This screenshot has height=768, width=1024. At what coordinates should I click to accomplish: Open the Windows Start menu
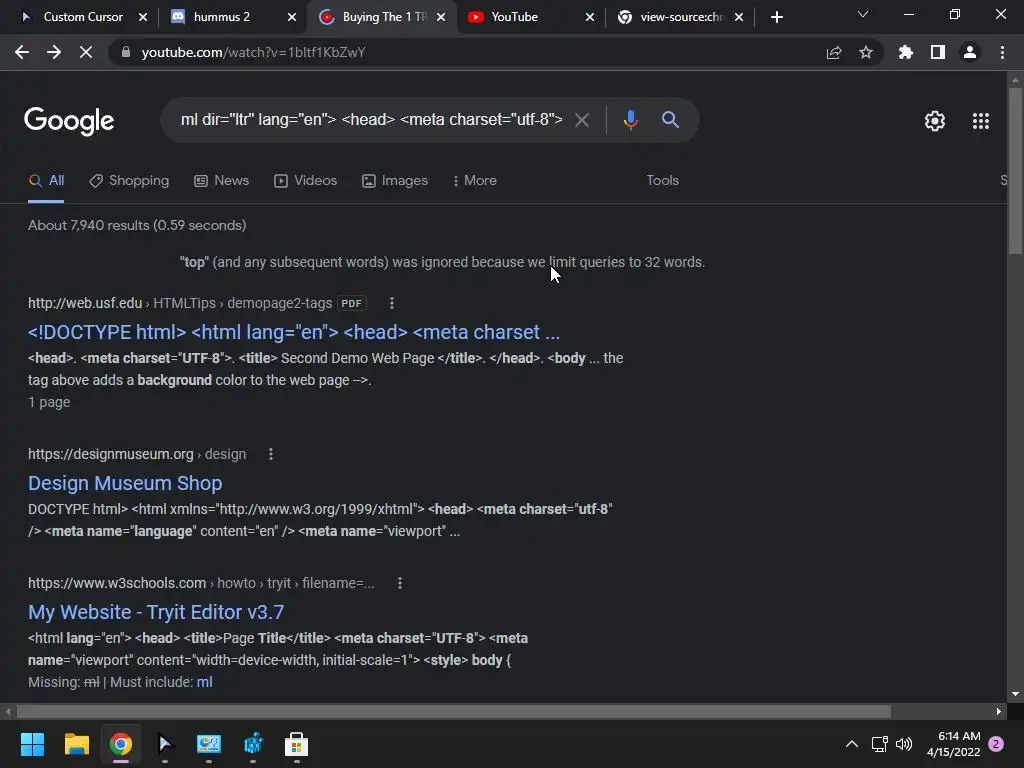click(x=32, y=744)
